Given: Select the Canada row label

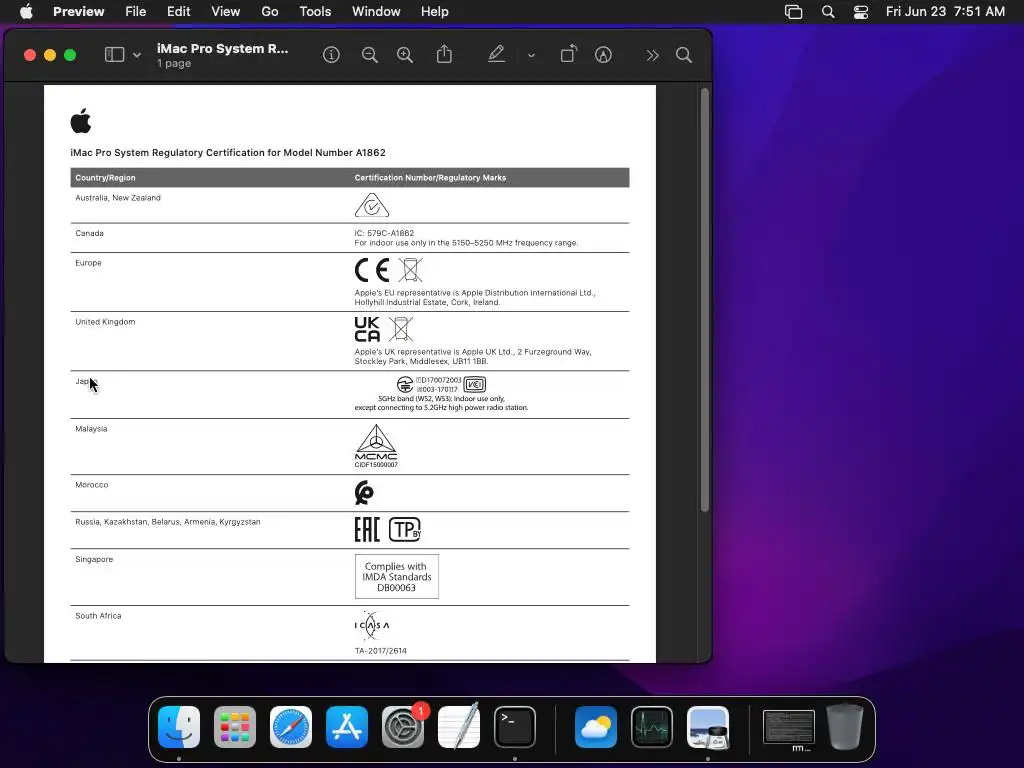Looking at the screenshot, I should click(89, 233).
